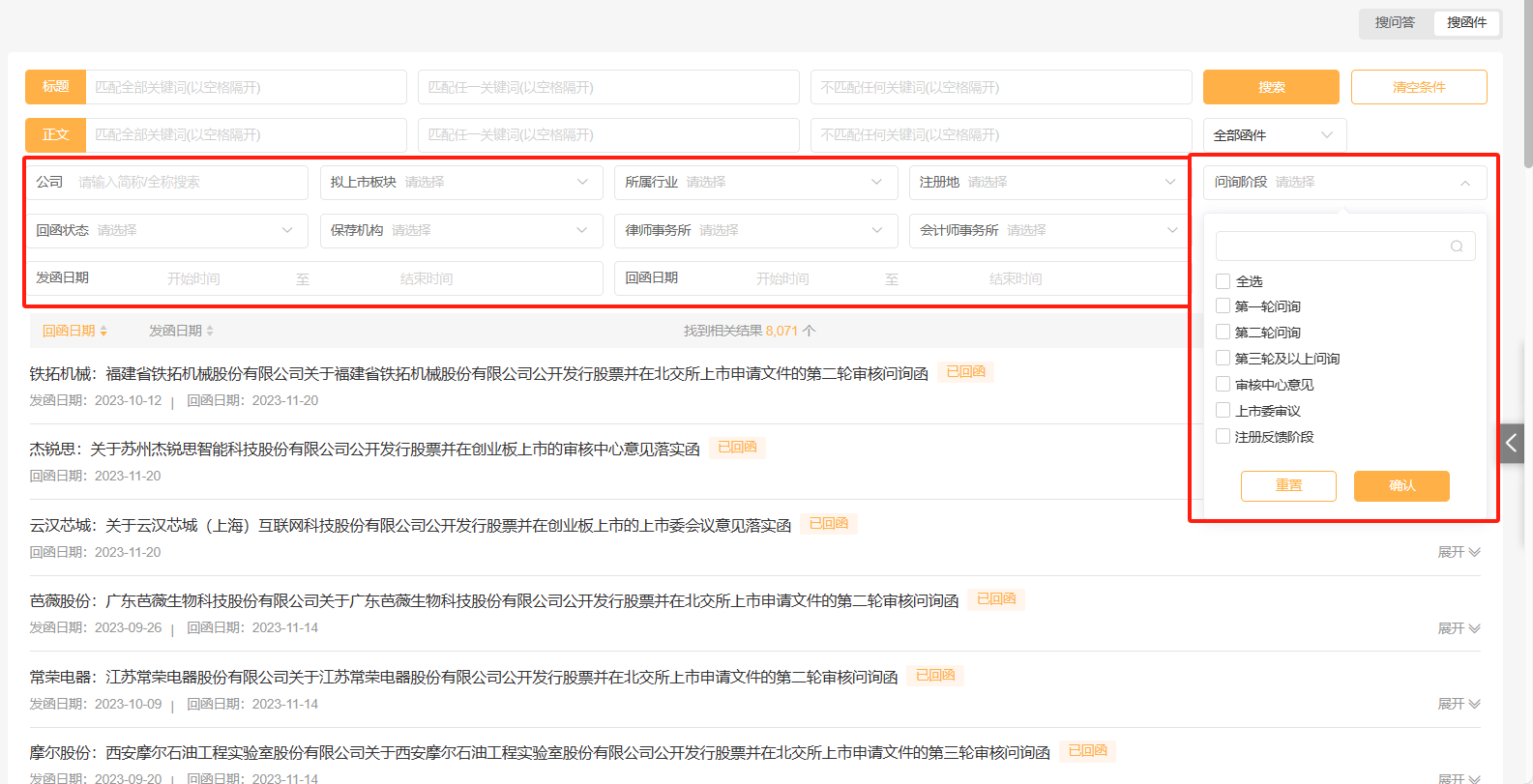Click the 回函日期 结束时间 date field

coord(1016,278)
